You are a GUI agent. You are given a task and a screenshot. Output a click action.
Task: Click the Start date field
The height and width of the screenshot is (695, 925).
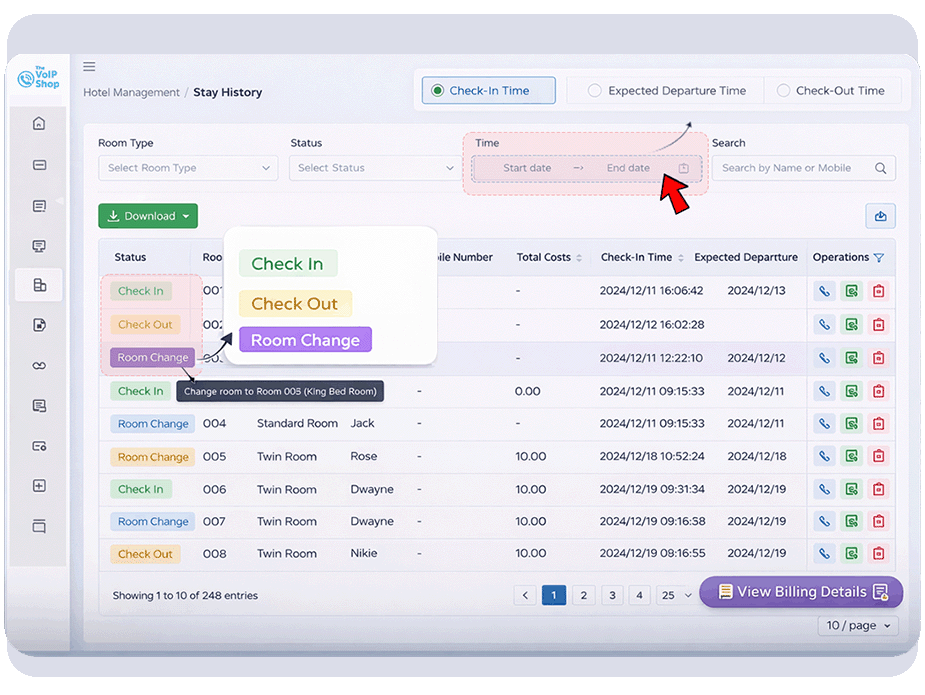click(527, 168)
